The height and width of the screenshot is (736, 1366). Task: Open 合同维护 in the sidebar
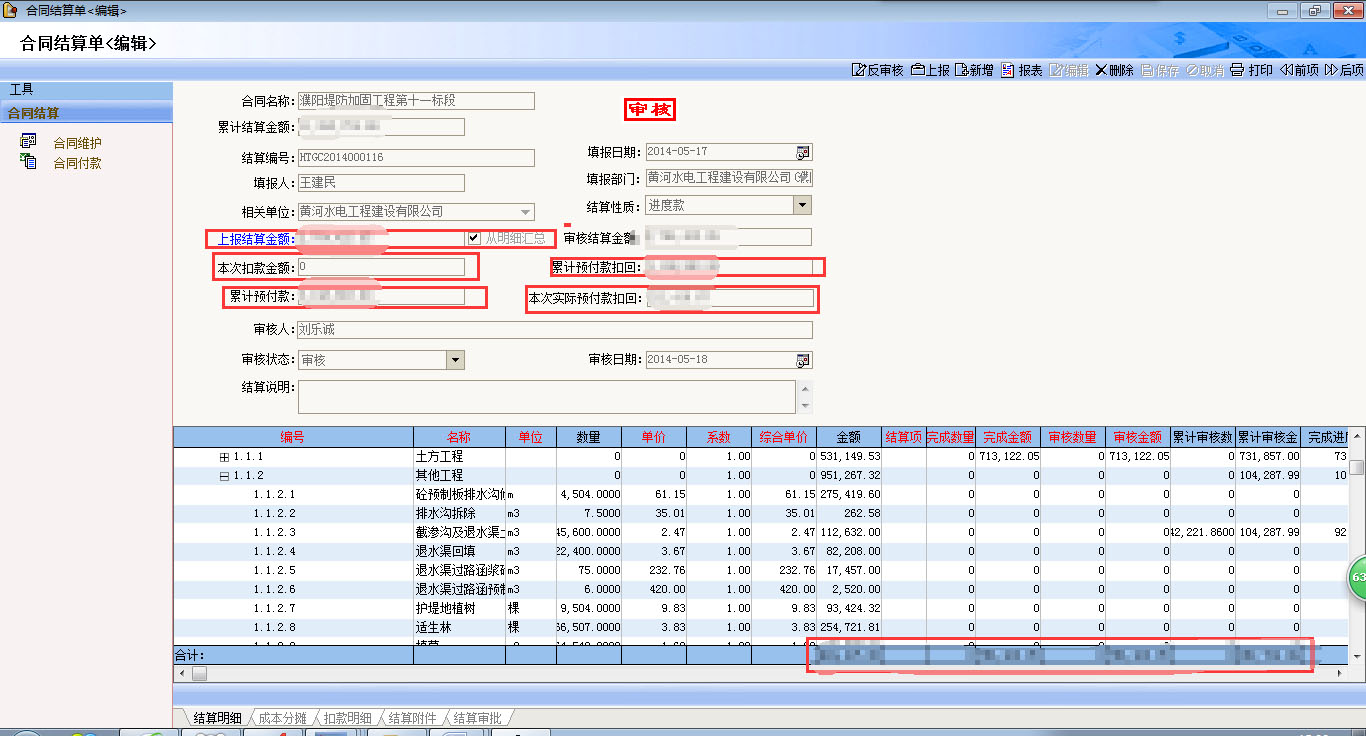tap(77, 143)
